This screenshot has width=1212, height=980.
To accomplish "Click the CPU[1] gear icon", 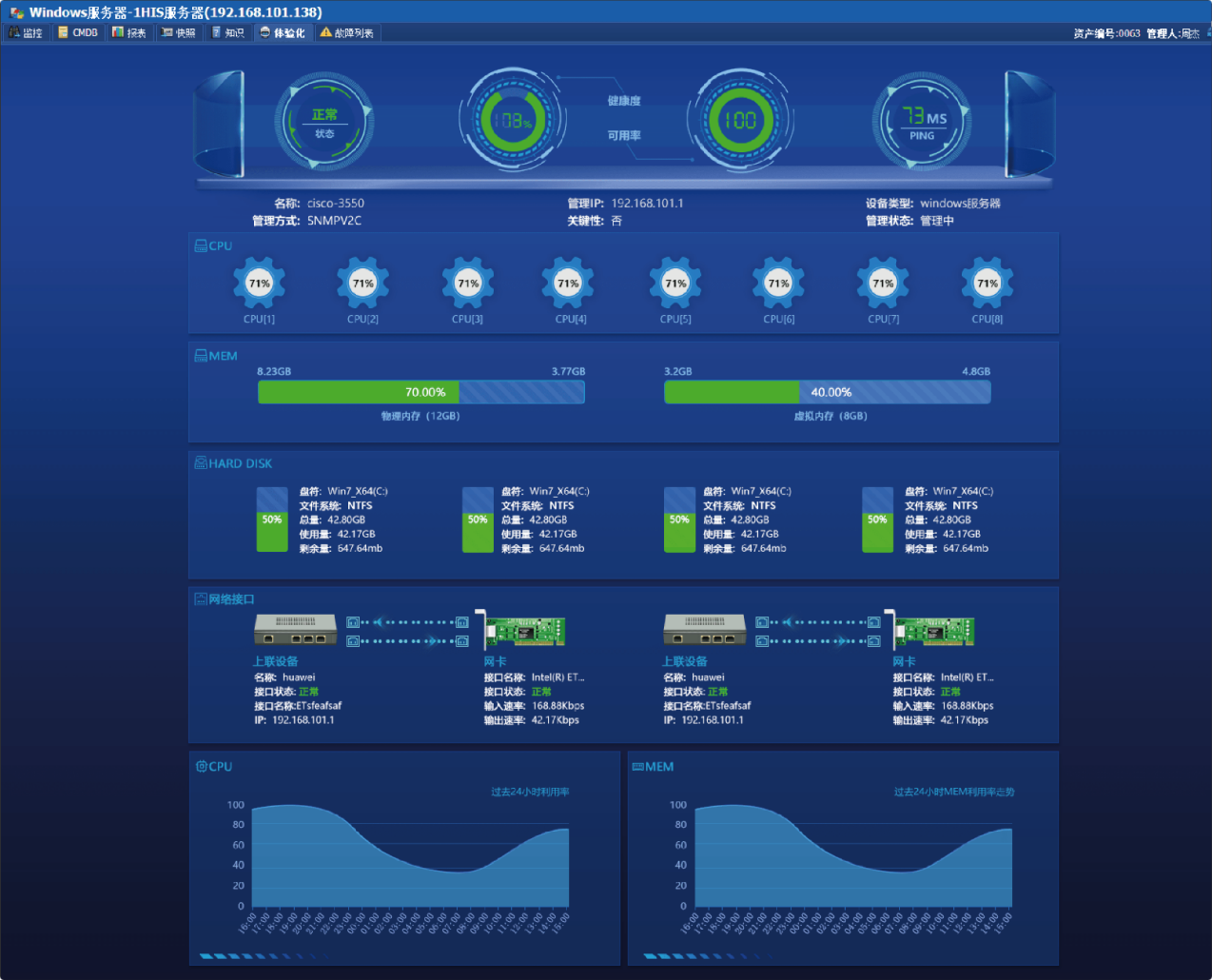I will (259, 283).
